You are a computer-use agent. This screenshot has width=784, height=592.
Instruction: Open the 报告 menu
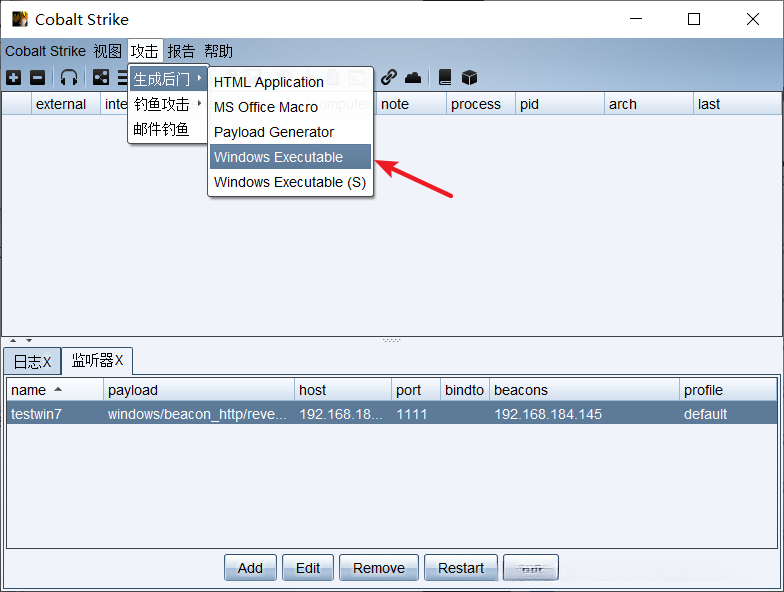[181, 51]
